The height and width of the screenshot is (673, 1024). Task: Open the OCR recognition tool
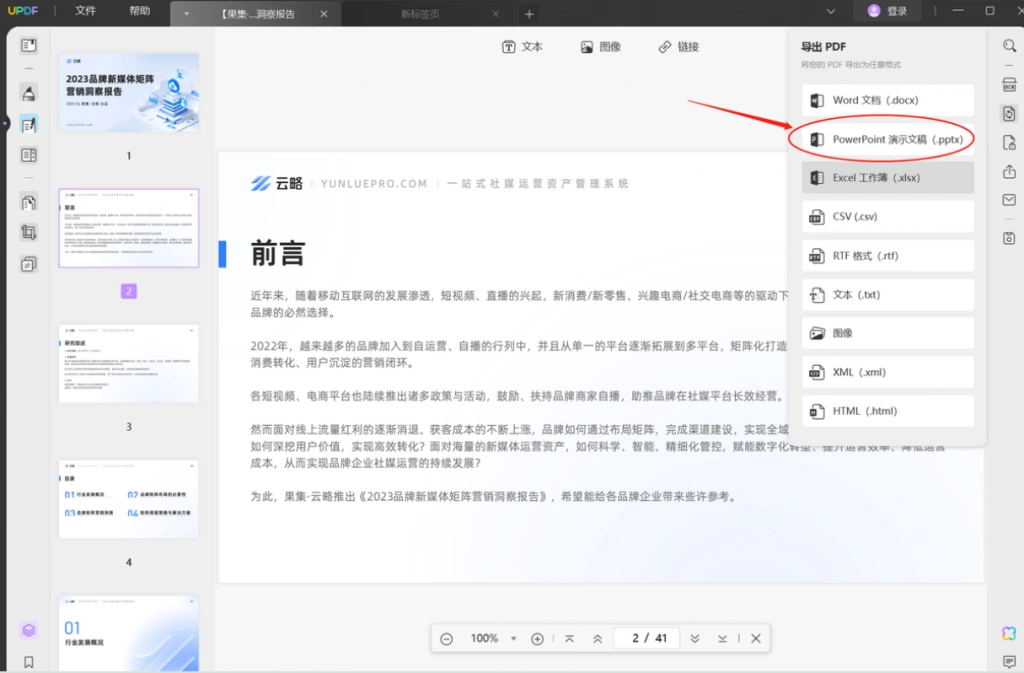point(1009,85)
